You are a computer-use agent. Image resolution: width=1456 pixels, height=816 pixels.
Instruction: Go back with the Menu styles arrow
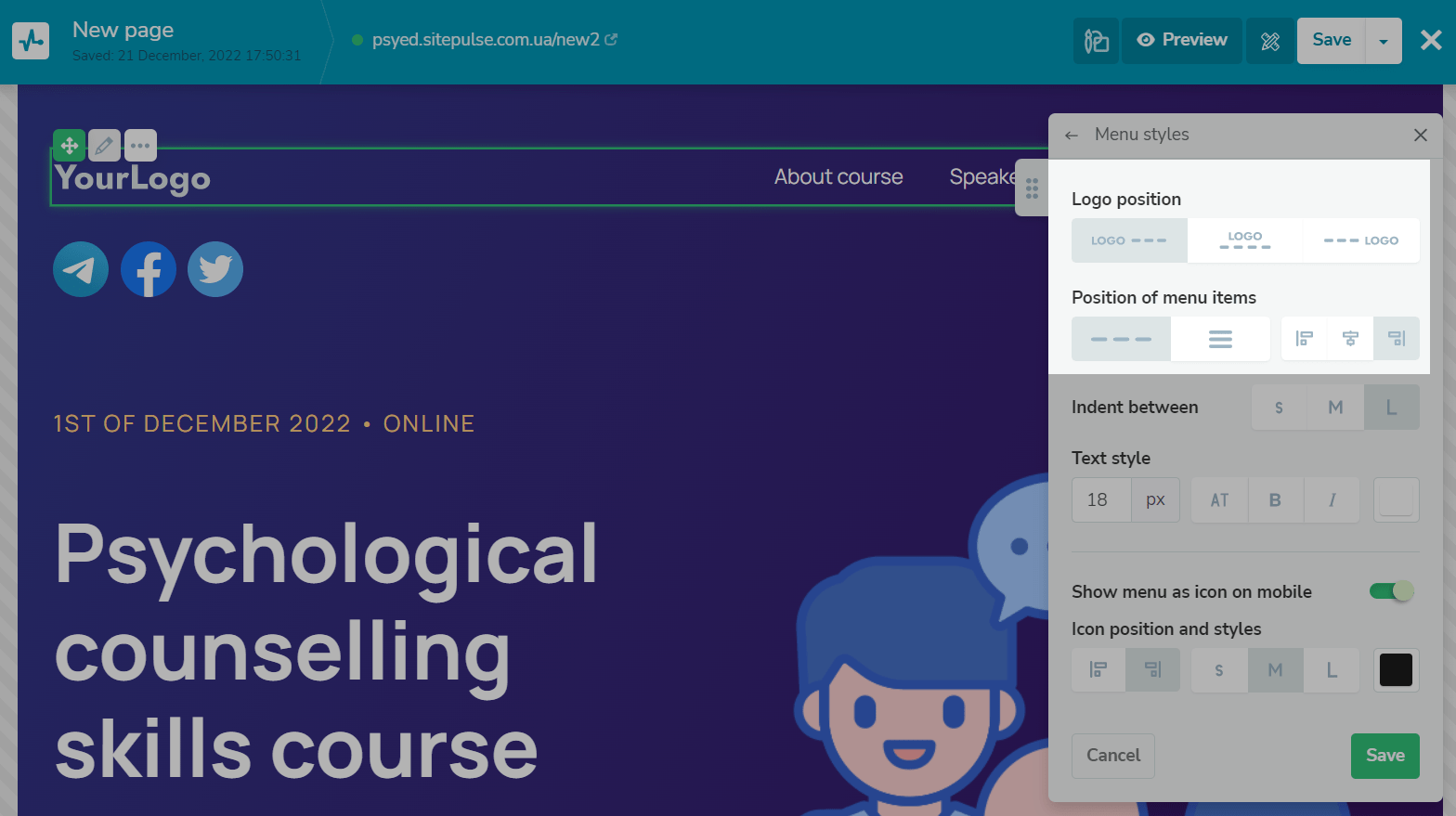tap(1072, 136)
